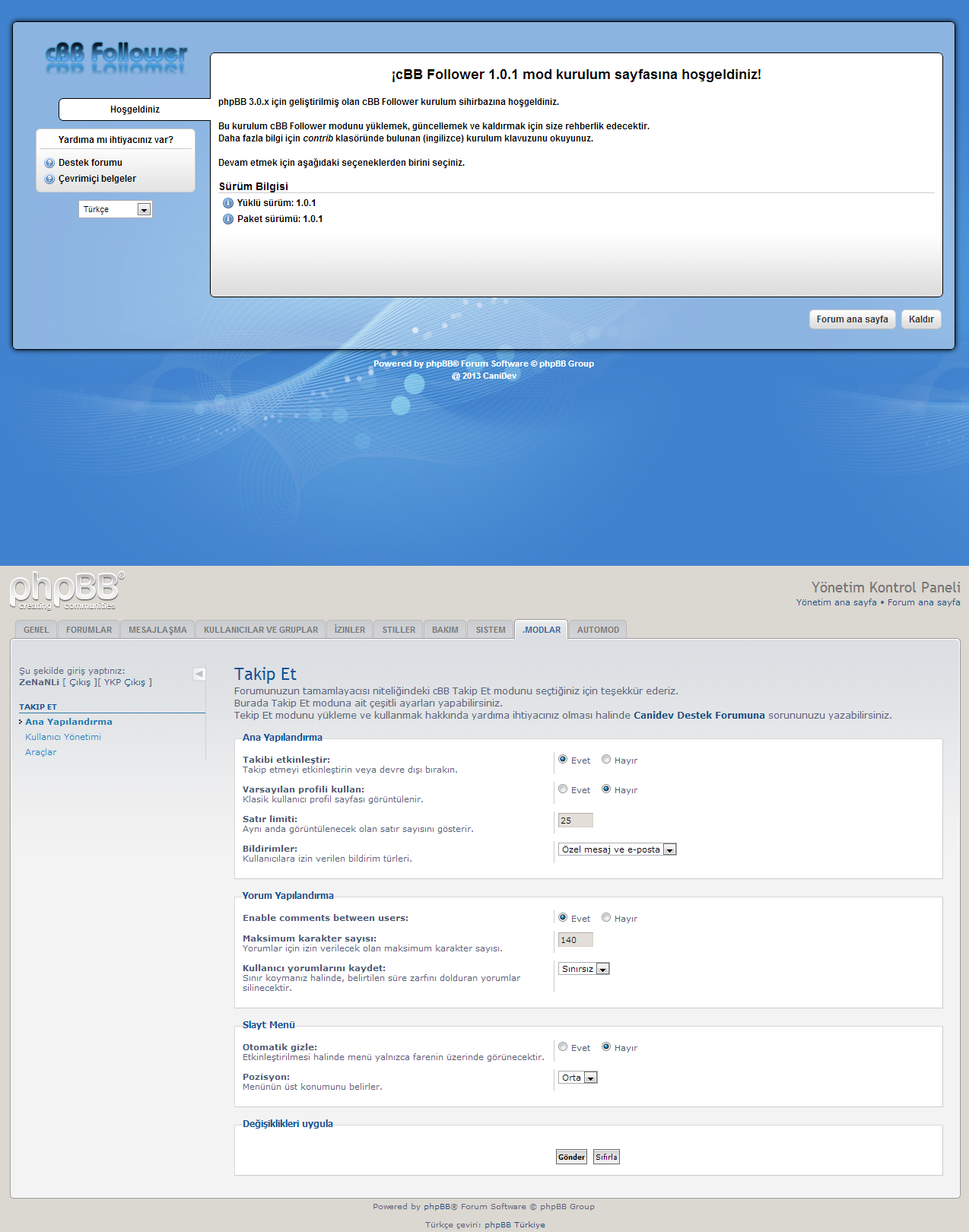Open the Çevrimiçi belgeler link
The image size is (969, 1232).
[x=97, y=179]
